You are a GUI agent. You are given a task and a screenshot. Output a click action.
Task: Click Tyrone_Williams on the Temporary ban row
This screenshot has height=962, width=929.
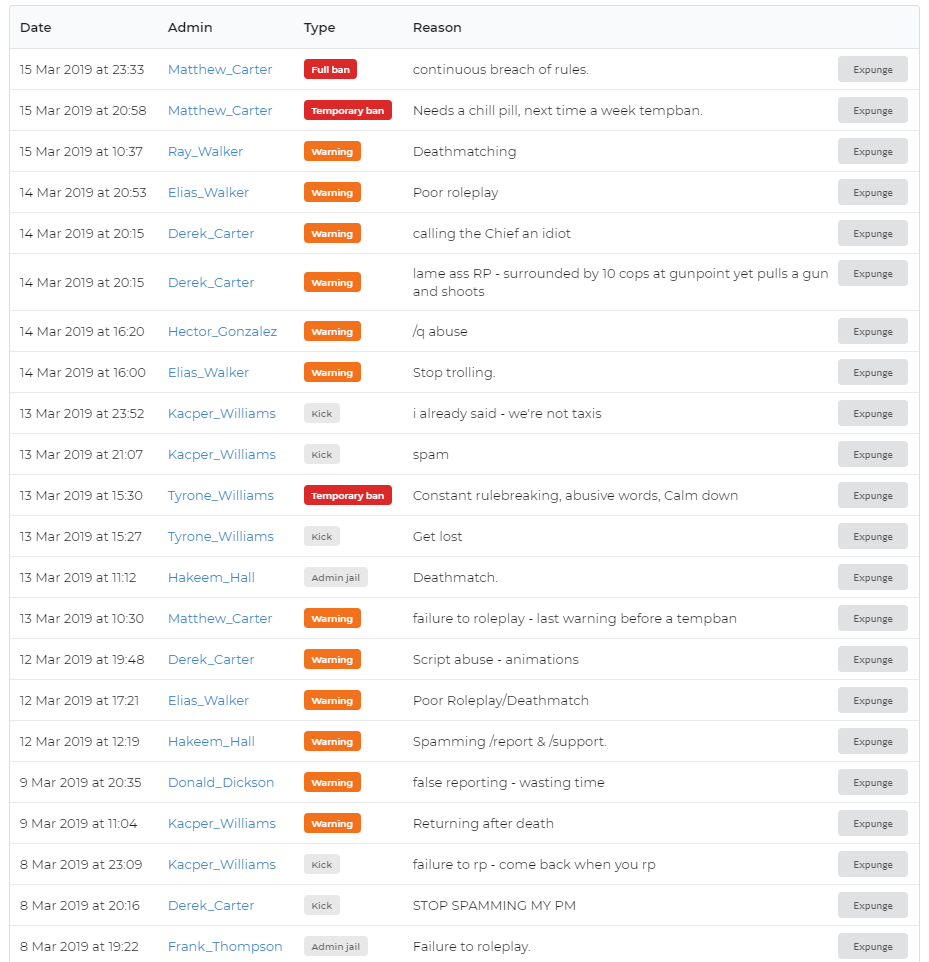pyautogui.click(x=221, y=495)
